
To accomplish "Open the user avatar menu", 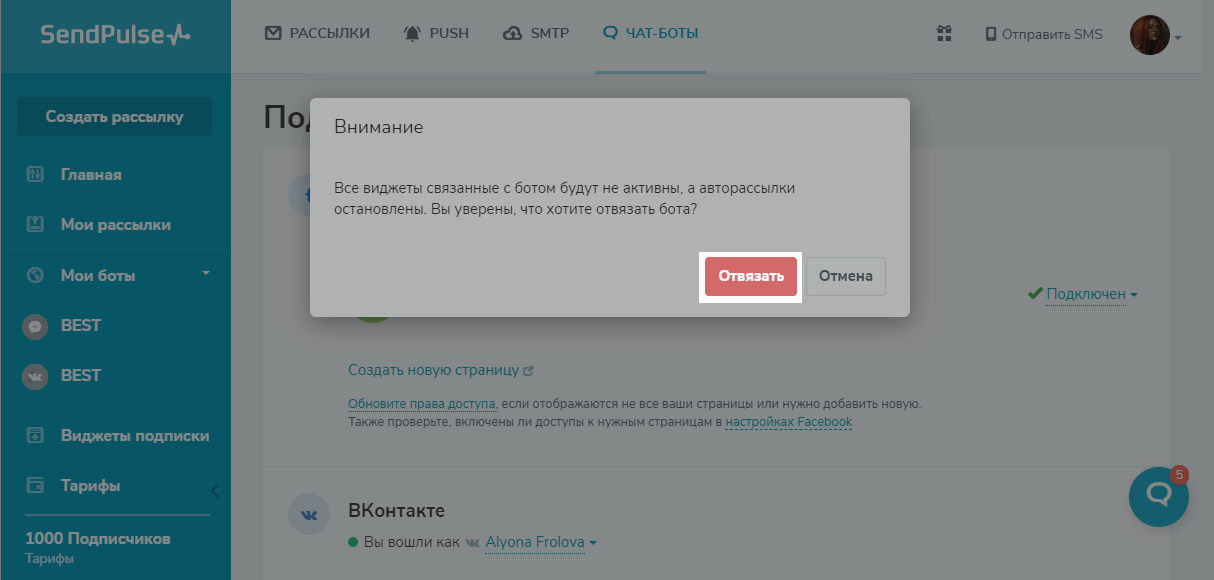I will (1155, 35).
